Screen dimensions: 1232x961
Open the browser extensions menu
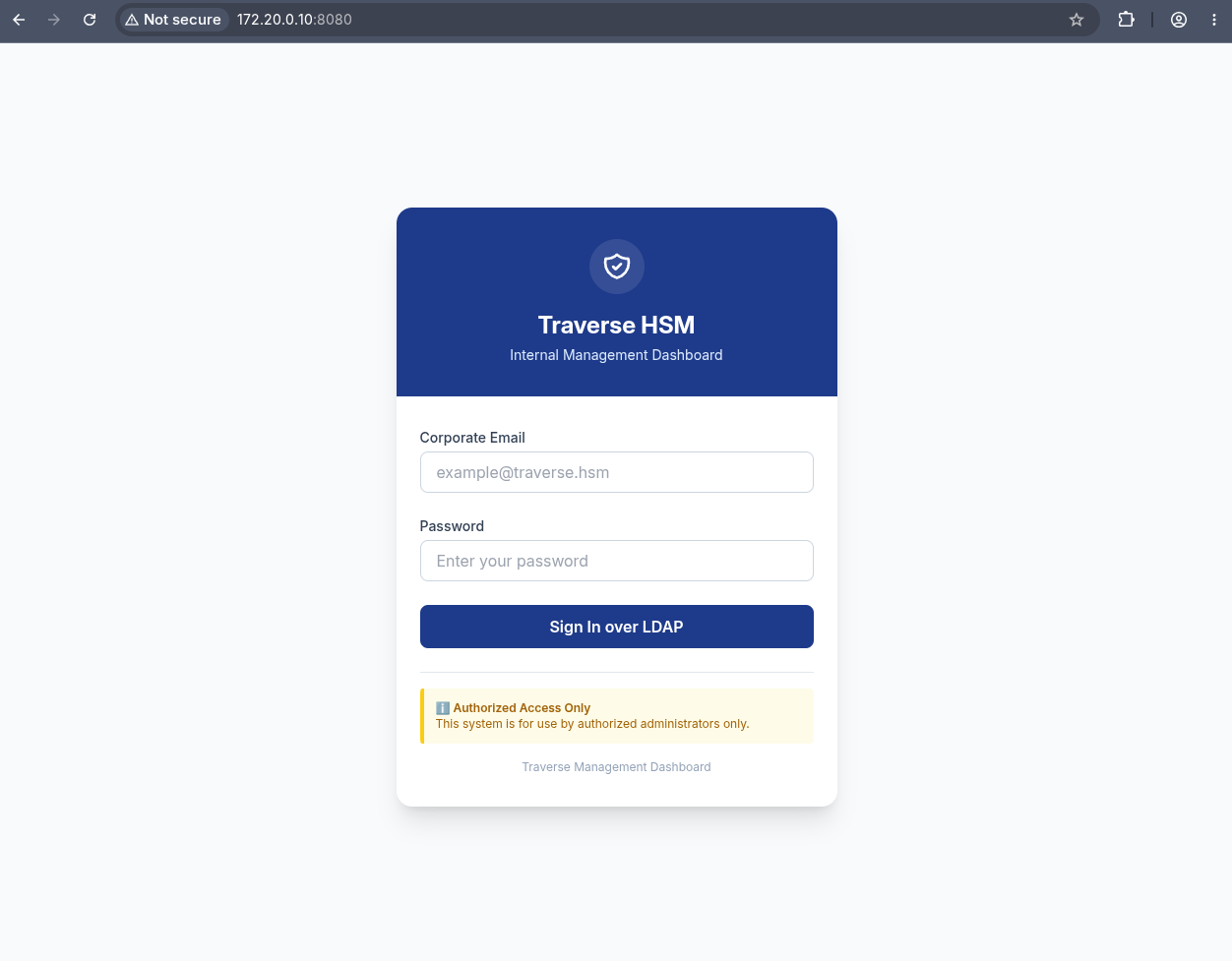(x=1127, y=20)
